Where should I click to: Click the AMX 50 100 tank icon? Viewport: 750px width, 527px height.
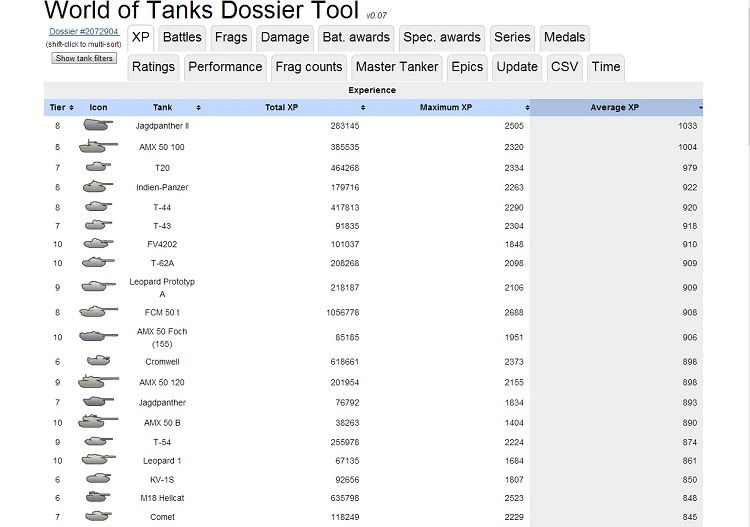[98, 146]
